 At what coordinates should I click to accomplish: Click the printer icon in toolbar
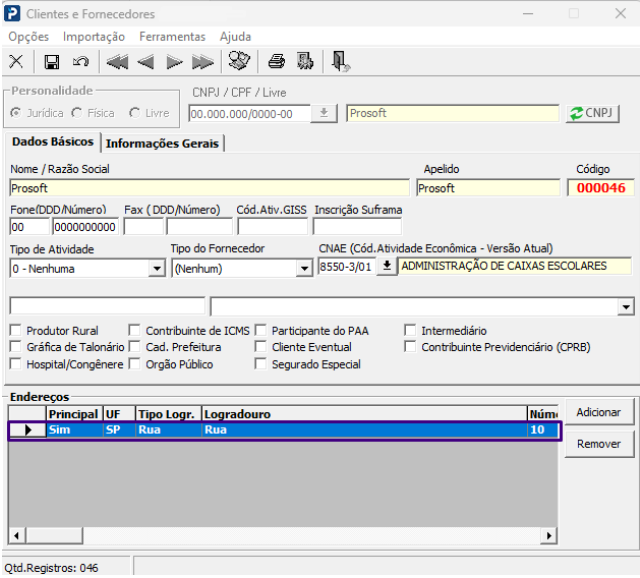276,62
